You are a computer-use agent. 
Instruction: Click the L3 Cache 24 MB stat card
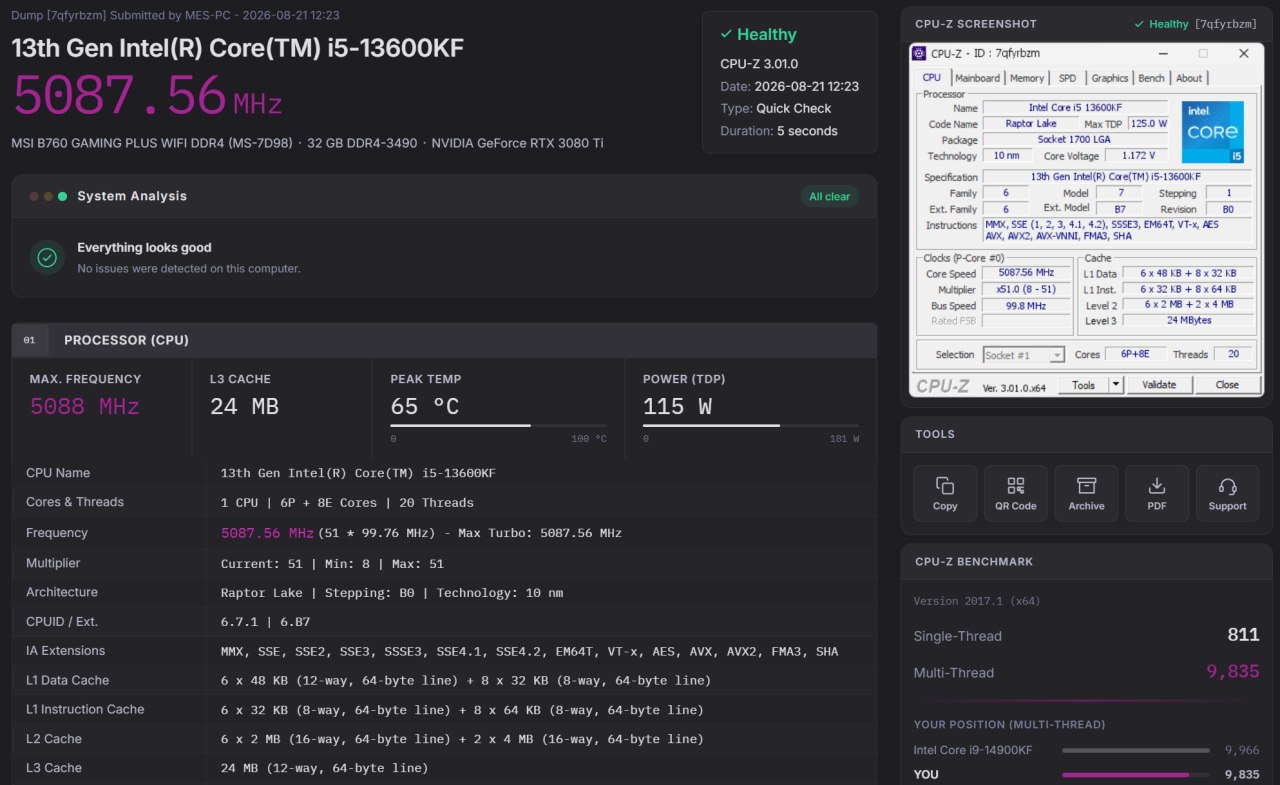pos(281,408)
